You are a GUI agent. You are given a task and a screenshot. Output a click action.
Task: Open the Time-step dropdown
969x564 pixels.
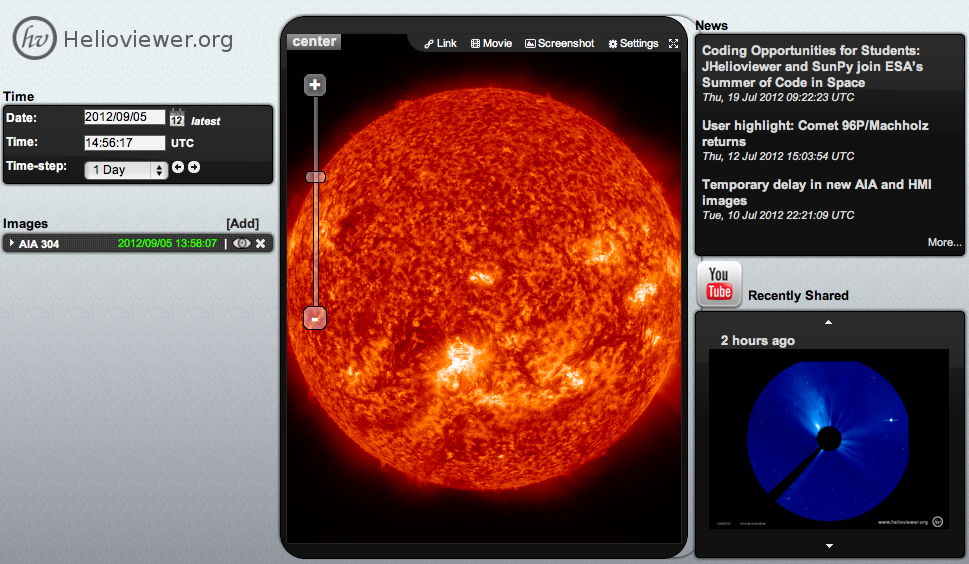[x=127, y=170]
